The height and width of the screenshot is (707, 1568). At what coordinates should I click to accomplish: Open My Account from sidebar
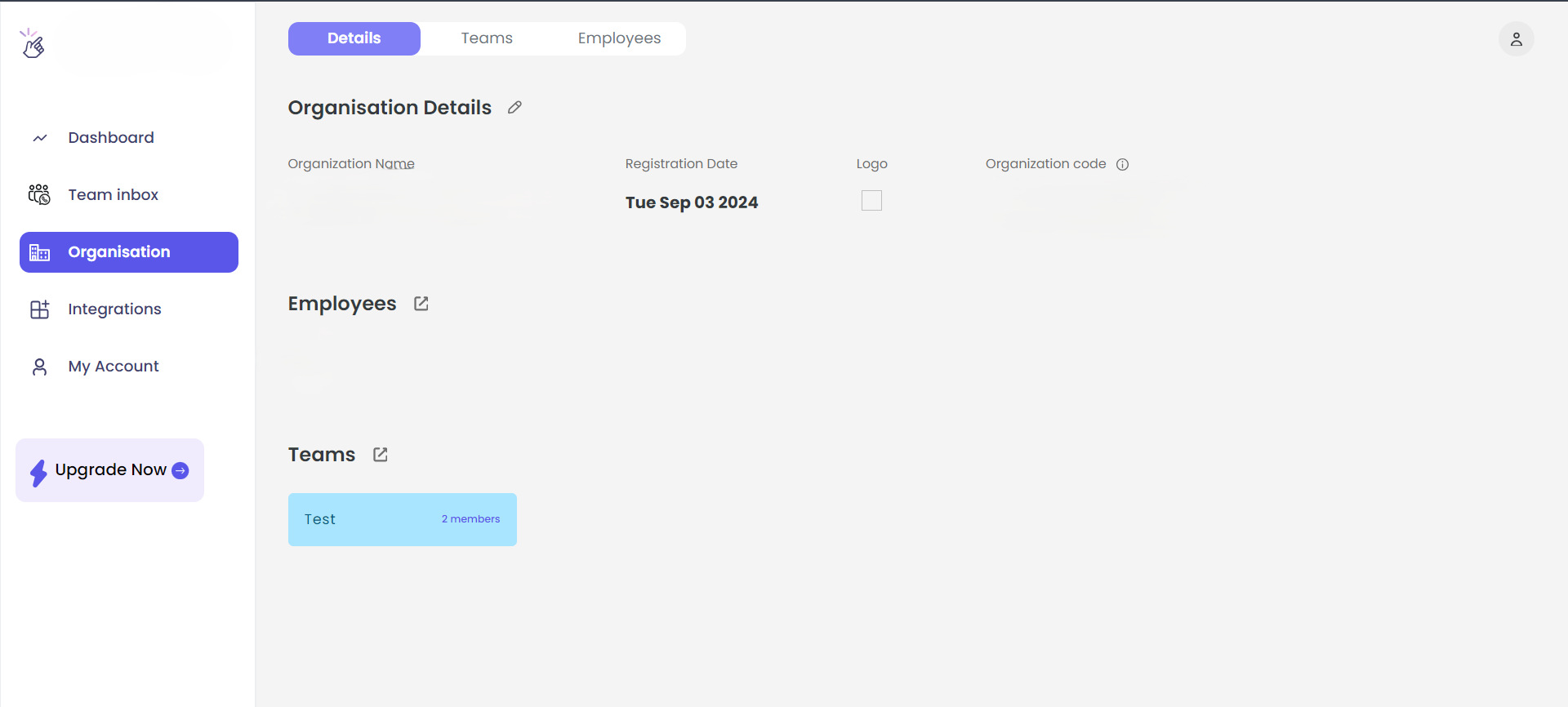pos(129,367)
